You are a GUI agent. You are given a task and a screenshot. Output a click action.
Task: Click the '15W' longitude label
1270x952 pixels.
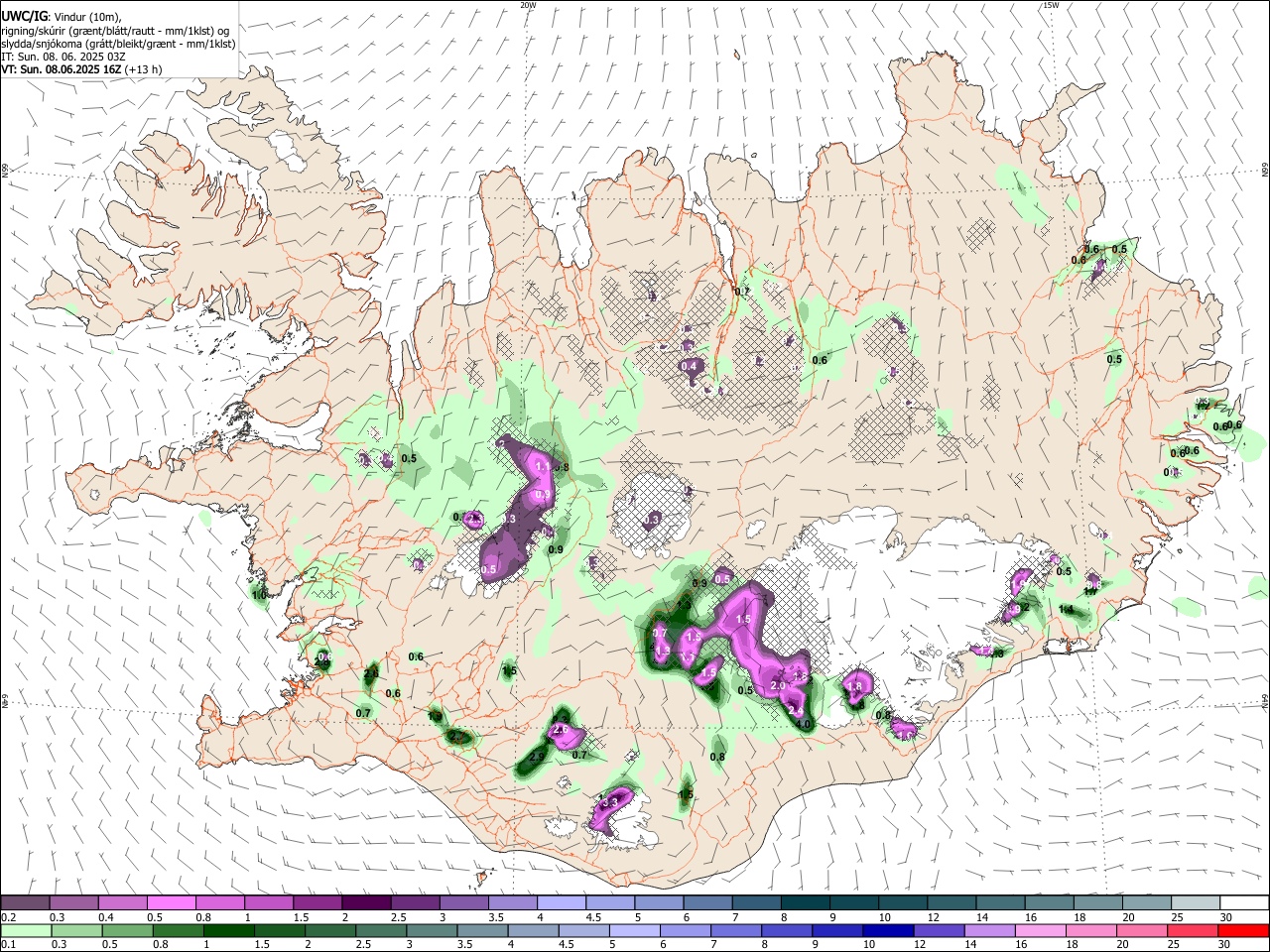pos(1051,5)
